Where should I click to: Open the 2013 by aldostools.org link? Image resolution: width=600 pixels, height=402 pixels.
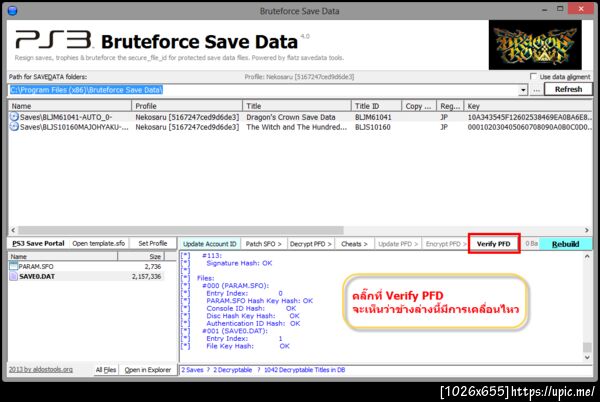point(41,369)
